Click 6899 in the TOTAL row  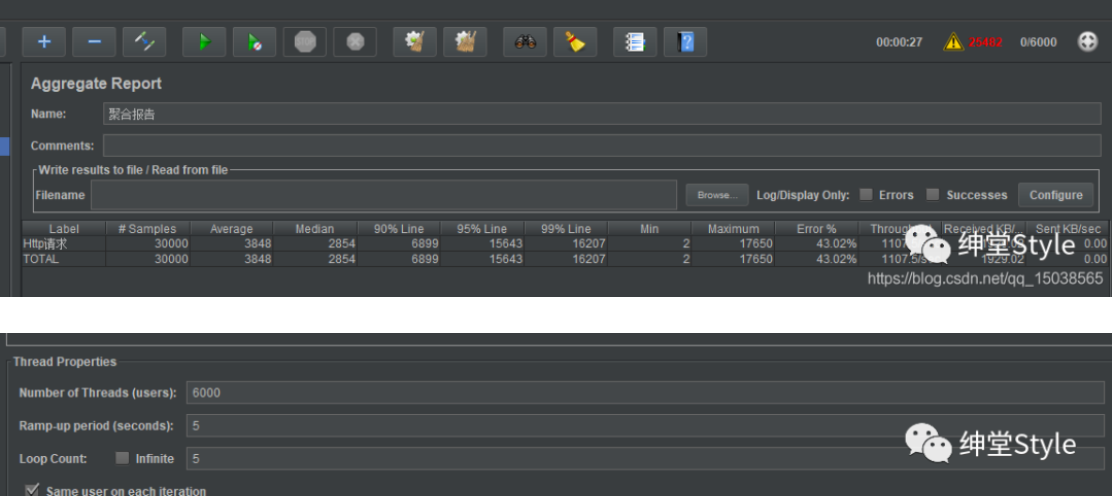[x=425, y=259]
